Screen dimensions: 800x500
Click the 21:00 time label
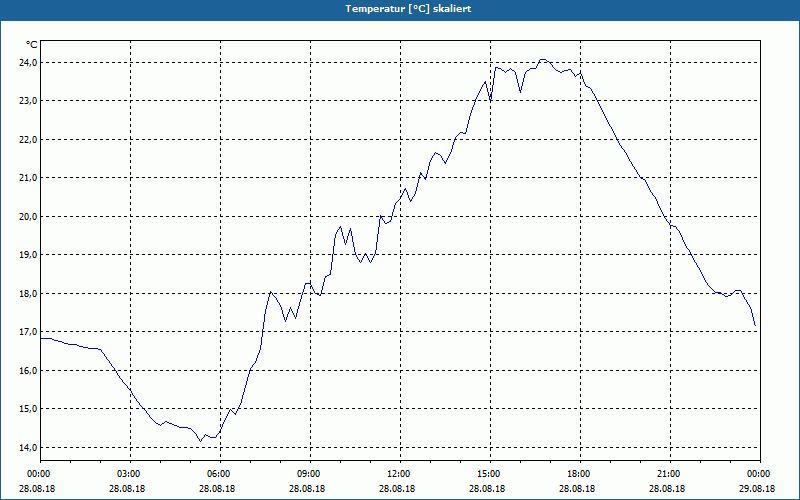(668, 474)
